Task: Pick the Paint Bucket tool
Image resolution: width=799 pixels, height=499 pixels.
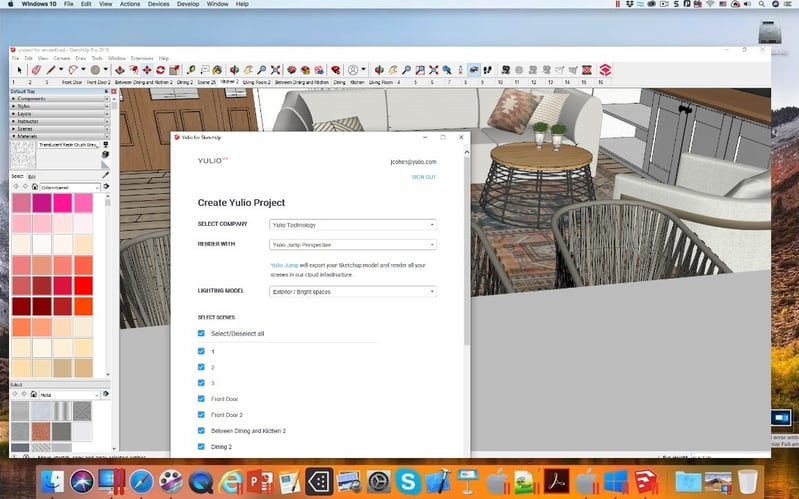Action: click(217, 70)
